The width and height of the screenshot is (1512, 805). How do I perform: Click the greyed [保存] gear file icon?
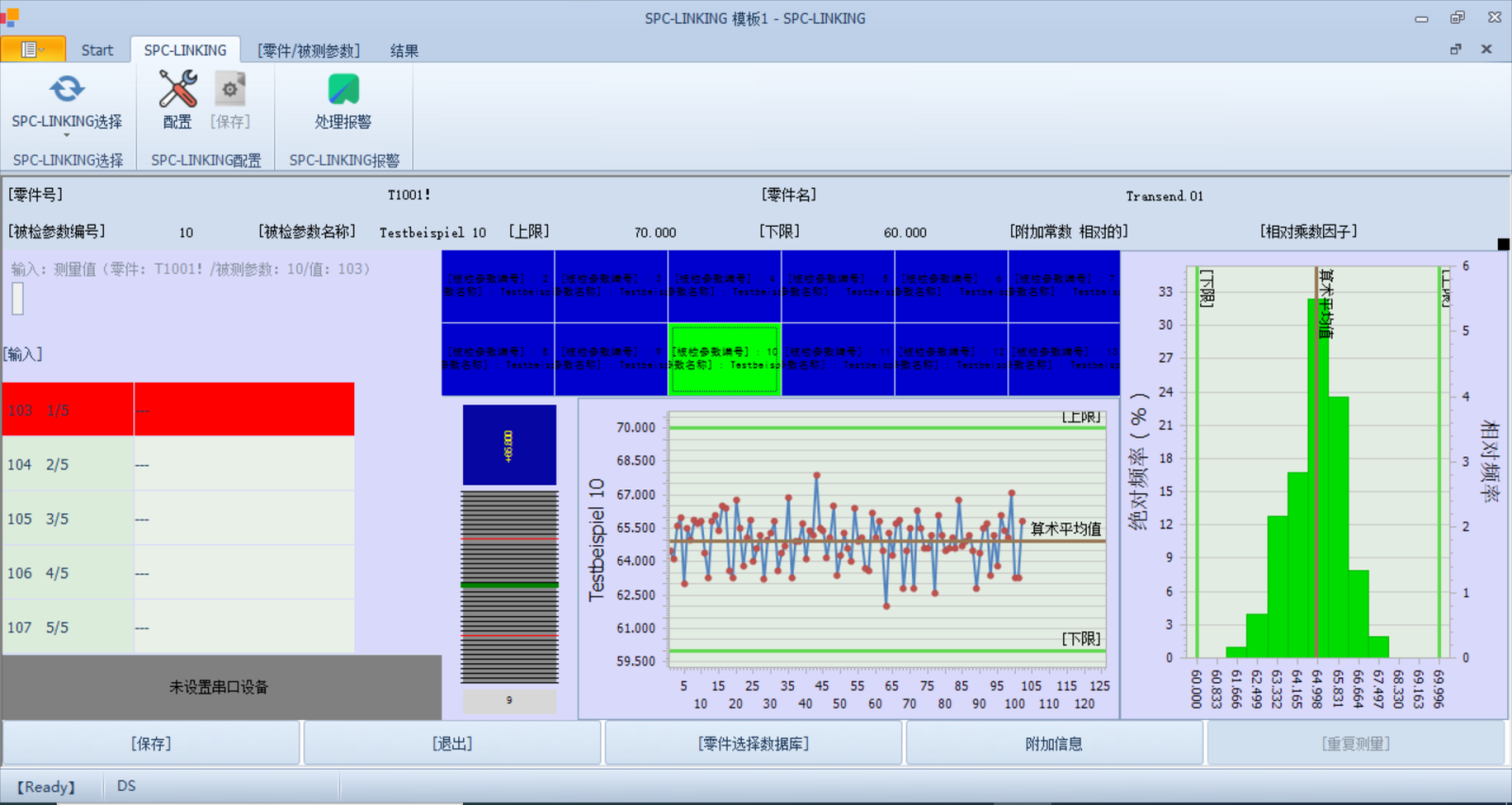(230, 90)
